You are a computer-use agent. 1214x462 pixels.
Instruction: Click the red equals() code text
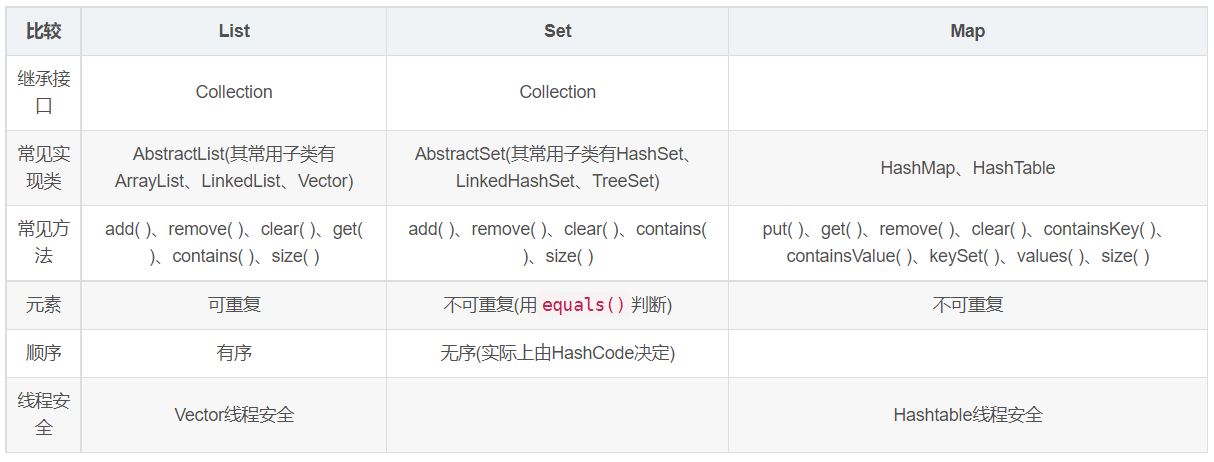click(582, 305)
